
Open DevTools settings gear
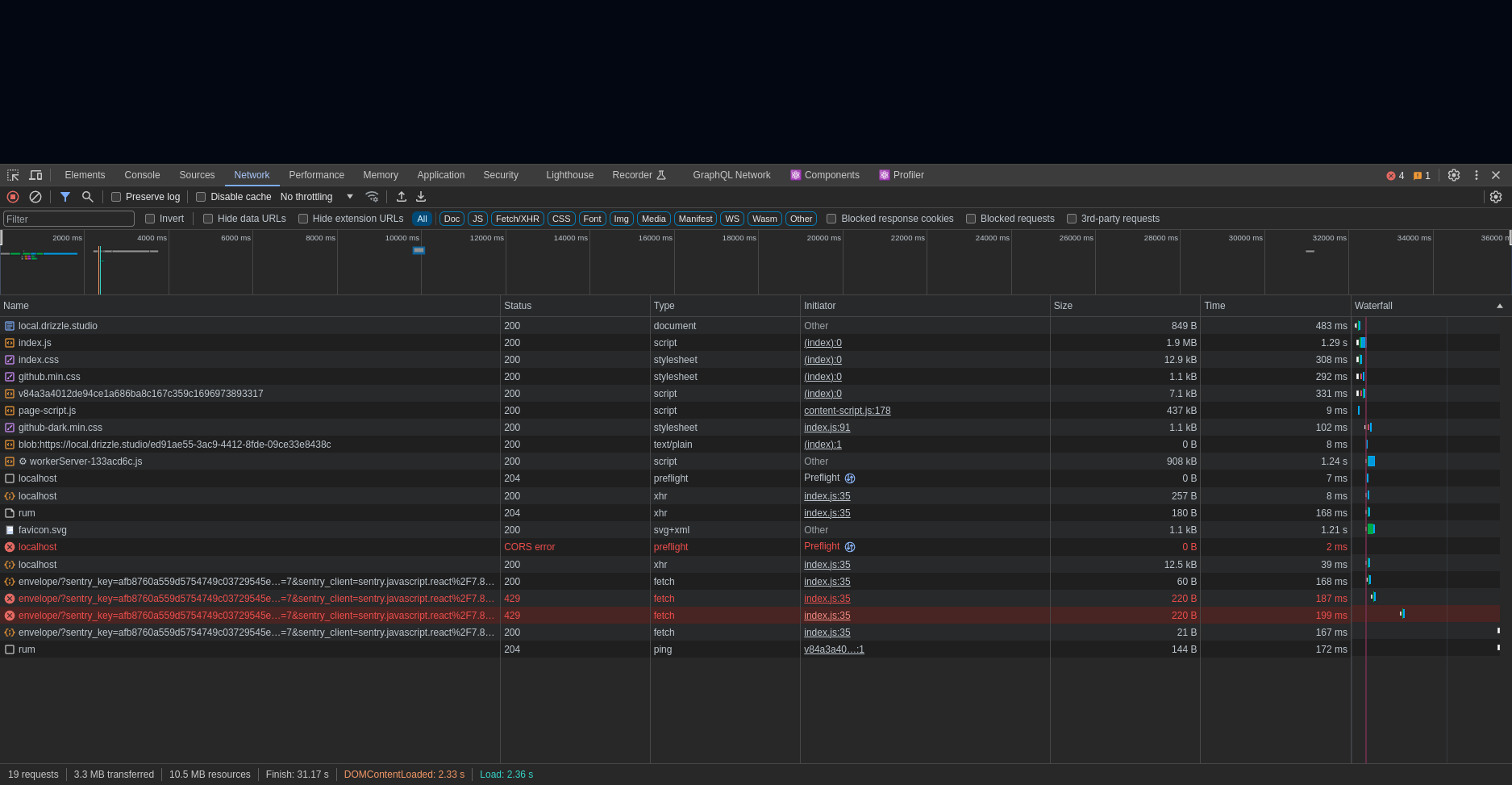[1454, 175]
